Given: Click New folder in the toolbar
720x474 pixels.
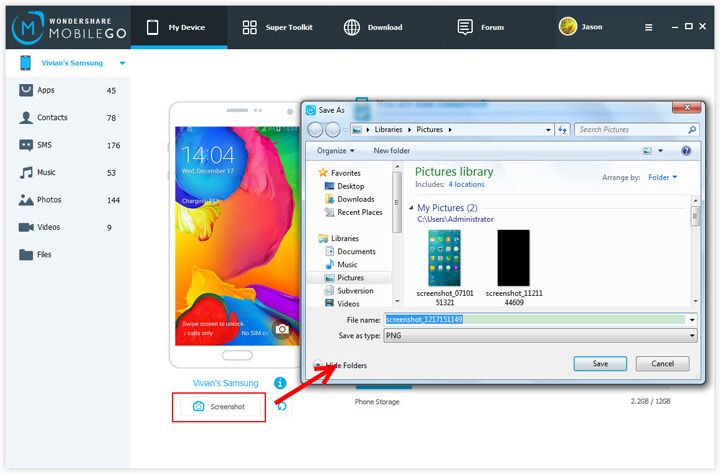Looking at the screenshot, I should coord(391,151).
